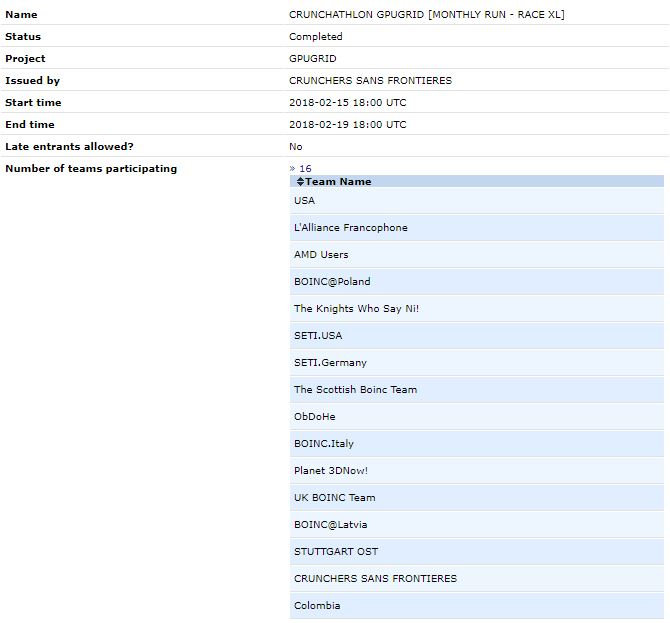The image size is (670, 623).
Task: Click the Number of teams participating label
Action: 91,168
